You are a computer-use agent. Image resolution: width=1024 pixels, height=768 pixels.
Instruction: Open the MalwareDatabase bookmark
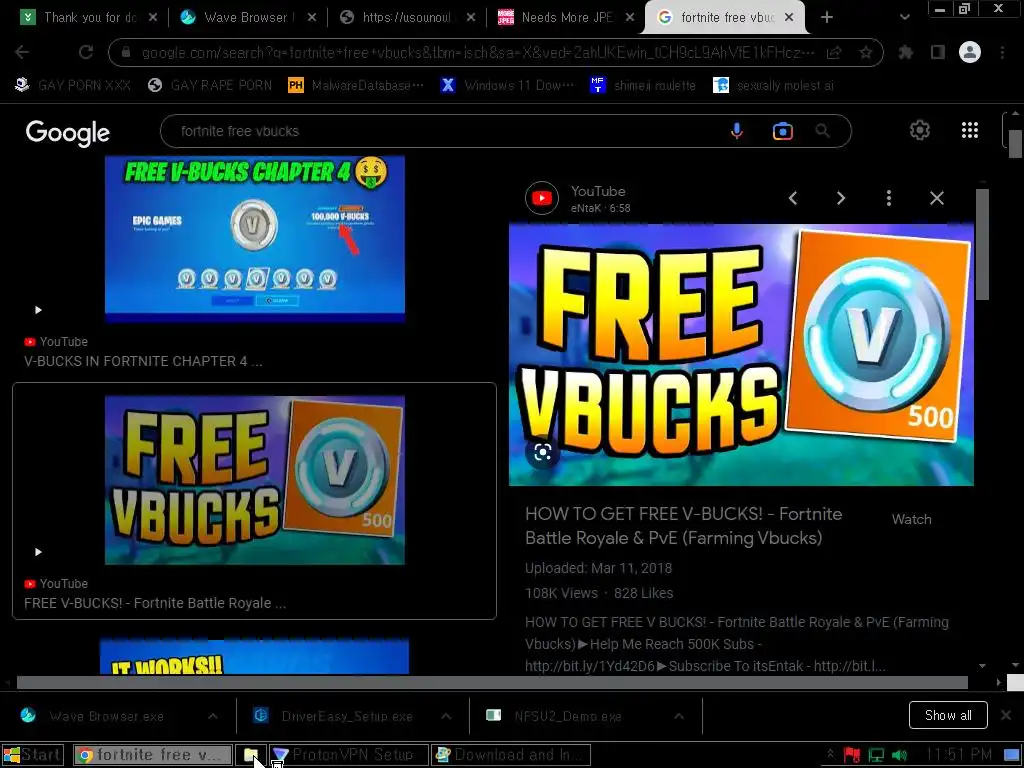click(x=356, y=86)
